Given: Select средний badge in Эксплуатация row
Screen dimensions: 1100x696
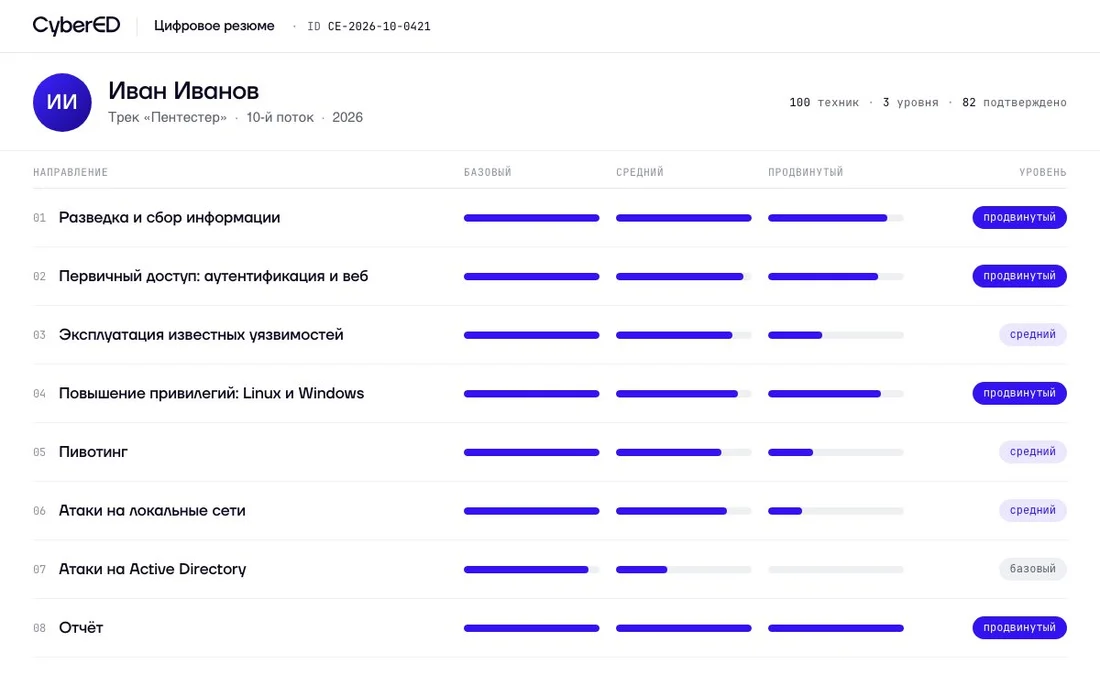Looking at the screenshot, I should [x=1033, y=335].
